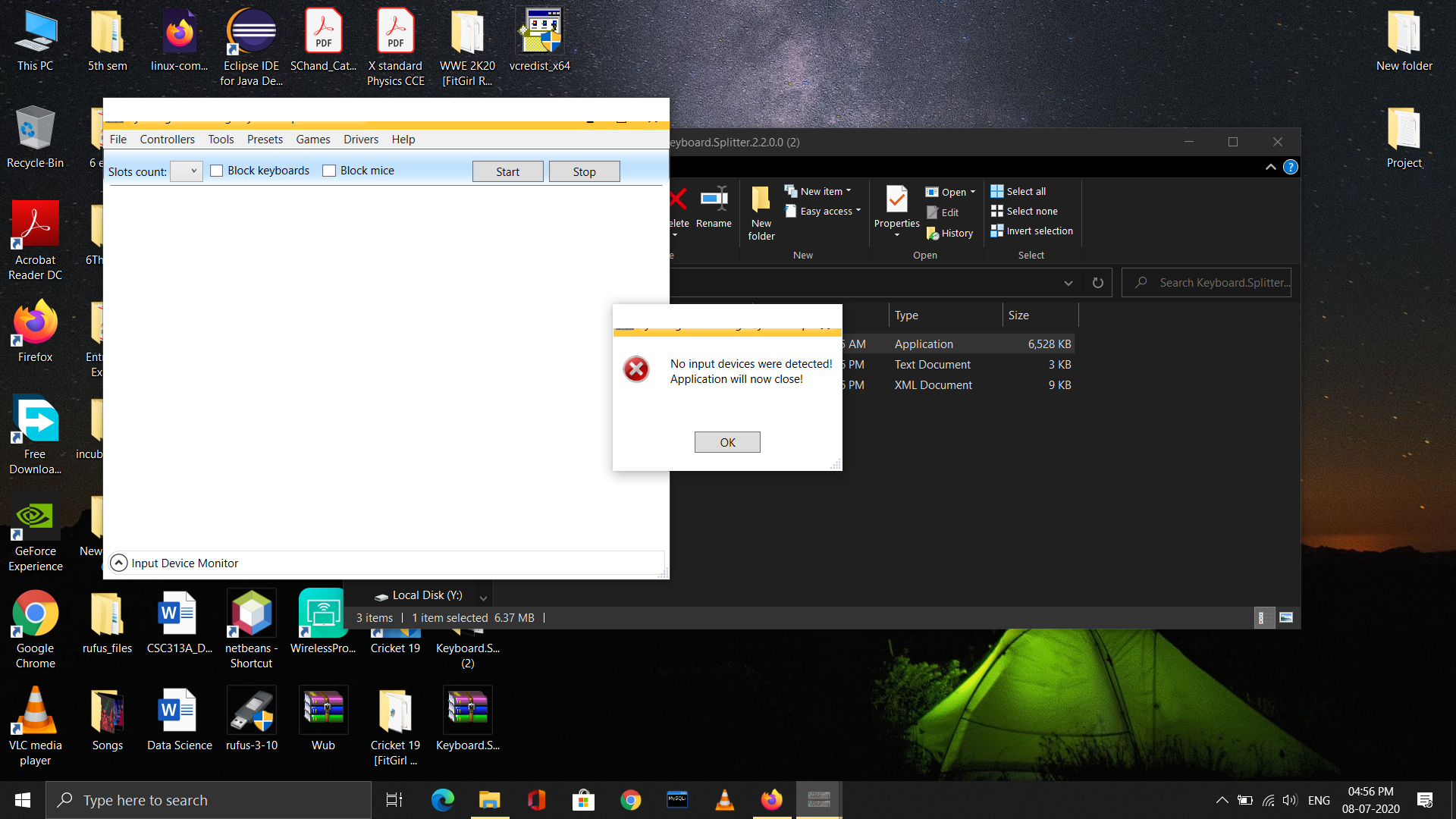
Task: Toggle large thumbnail view in the status bar
Action: click(1287, 617)
